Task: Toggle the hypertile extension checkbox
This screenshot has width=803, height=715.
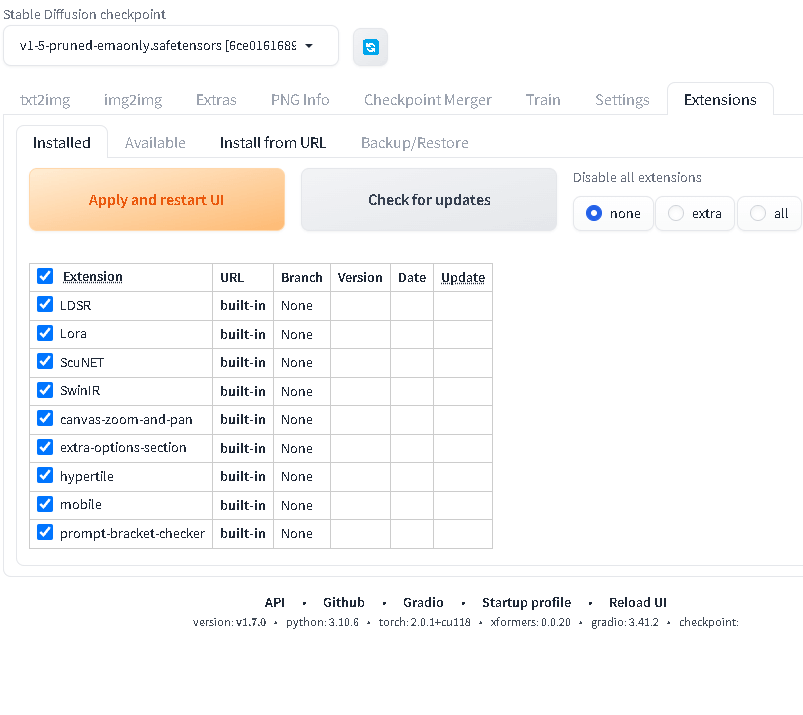Action: 45,475
